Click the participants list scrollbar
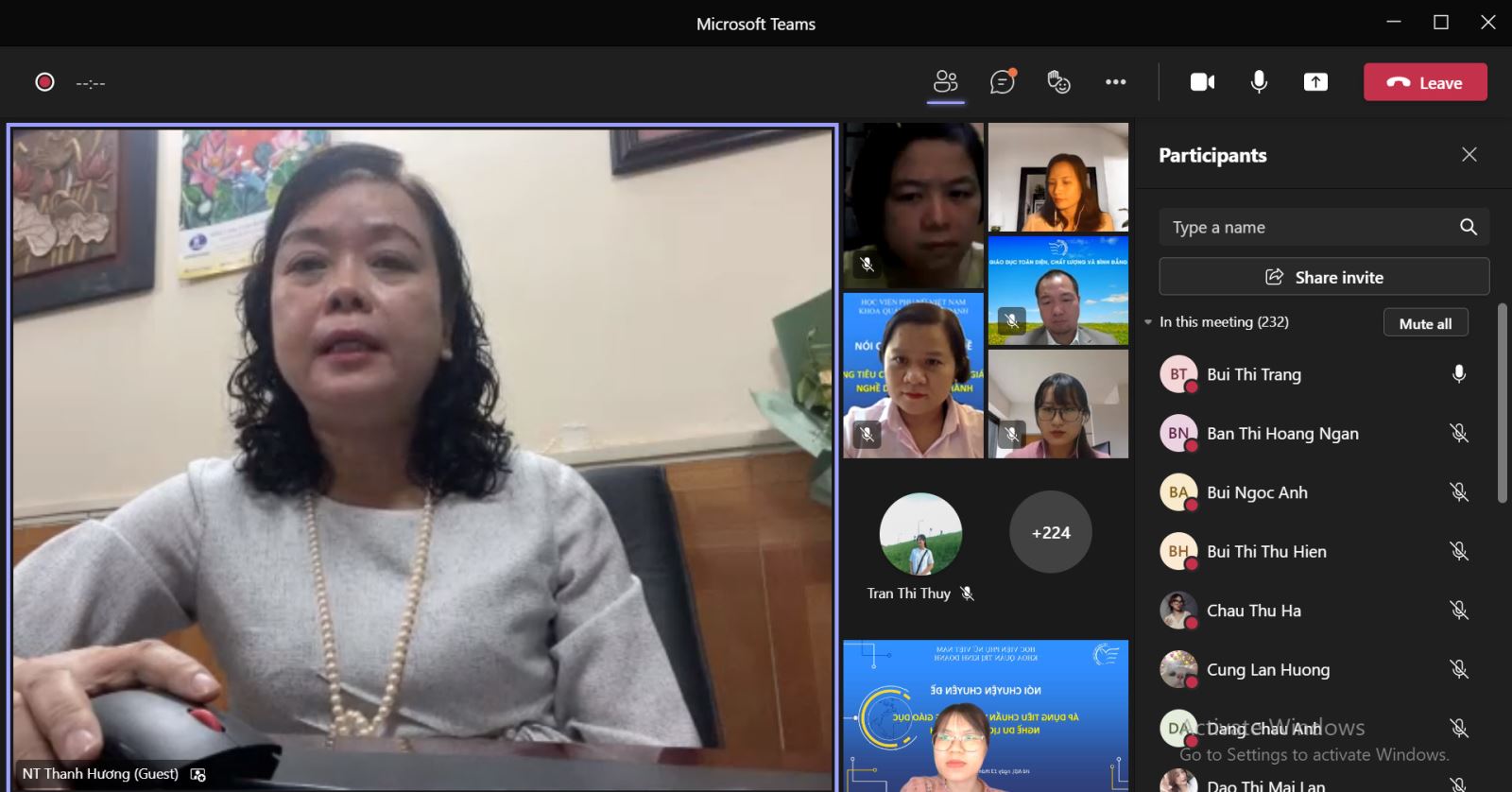 [1502, 404]
